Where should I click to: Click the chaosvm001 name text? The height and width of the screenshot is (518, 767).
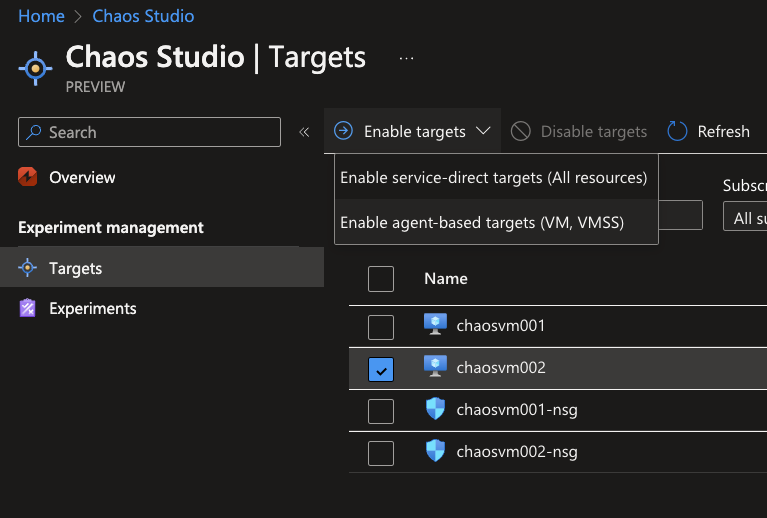click(500, 325)
